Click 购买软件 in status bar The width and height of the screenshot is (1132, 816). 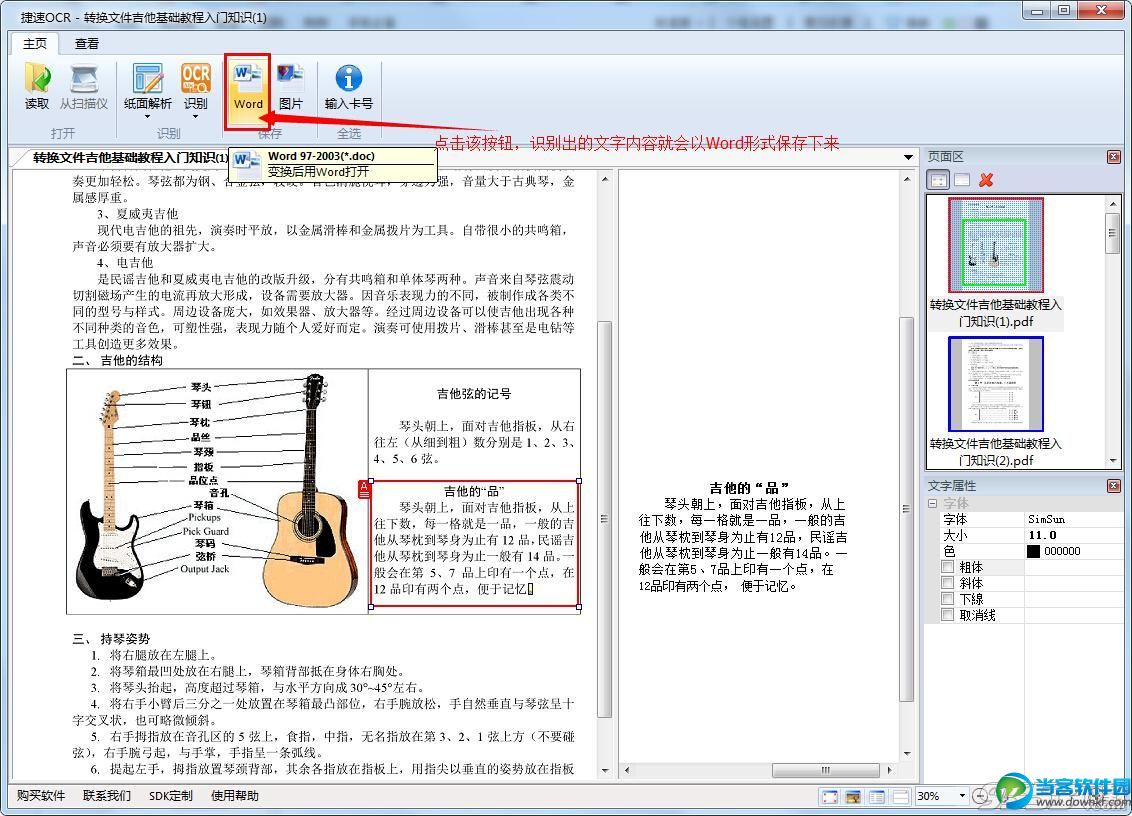click(x=41, y=796)
